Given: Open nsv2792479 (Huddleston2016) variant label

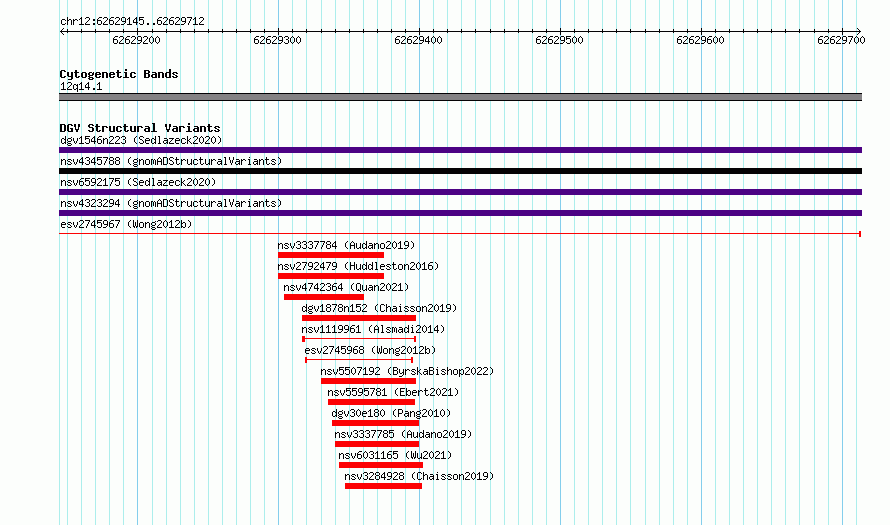Looking at the screenshot, I should (x=358, y=266).
